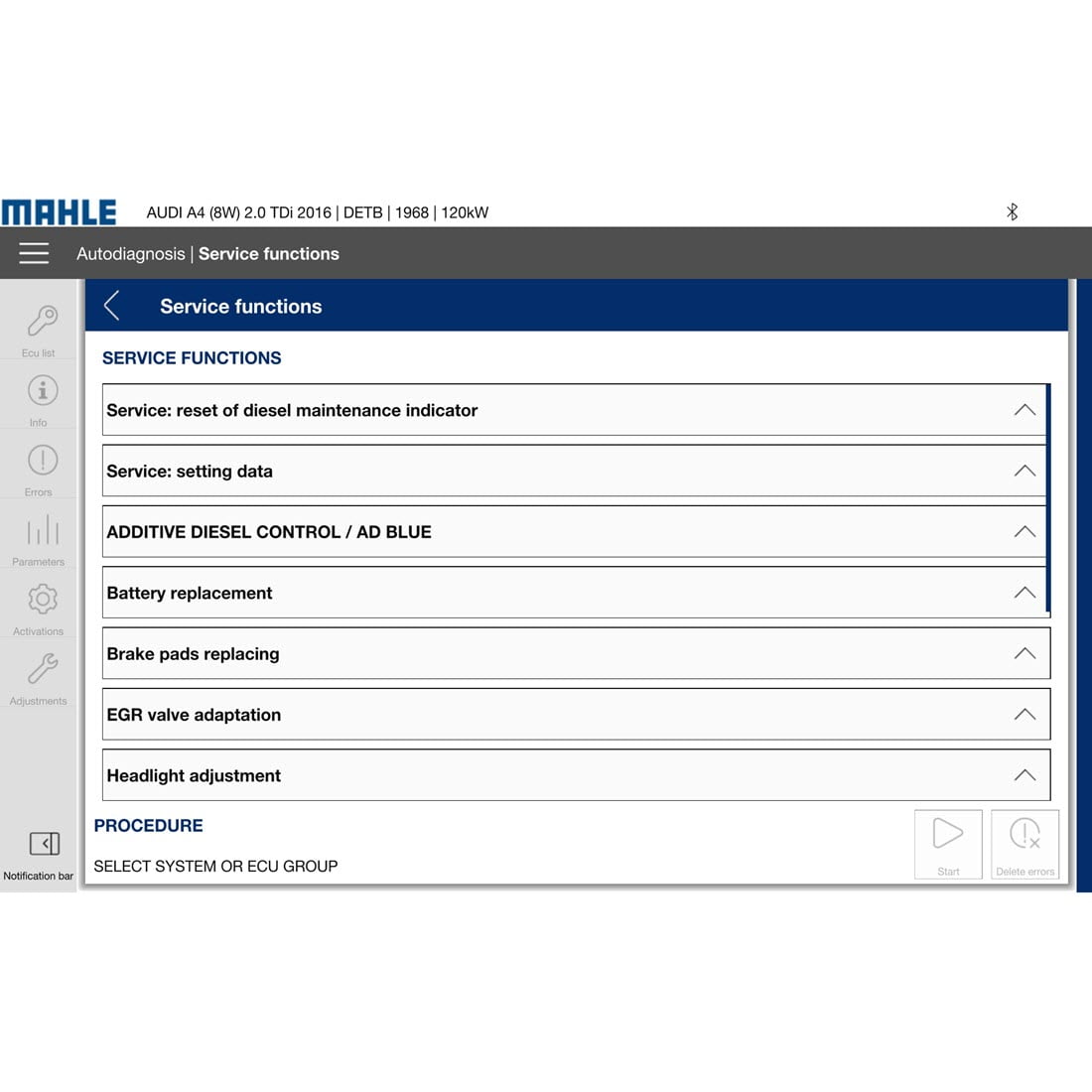Screen dimensions: 1092x1092
Task: Expand the EGR valve adaptation chevron
Action: point(1024,715)
